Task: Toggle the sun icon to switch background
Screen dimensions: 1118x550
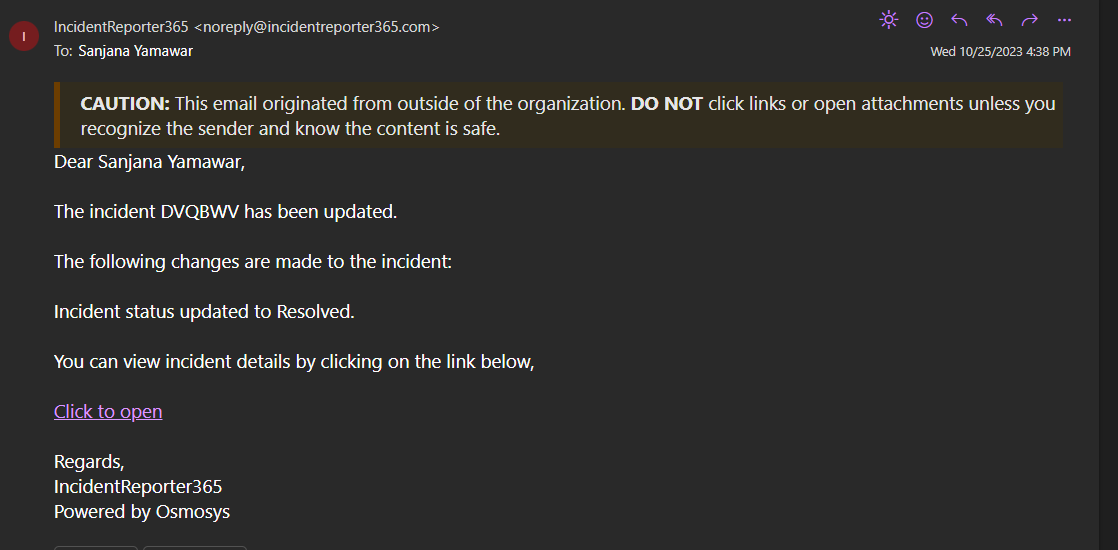Action: [888, 20]
